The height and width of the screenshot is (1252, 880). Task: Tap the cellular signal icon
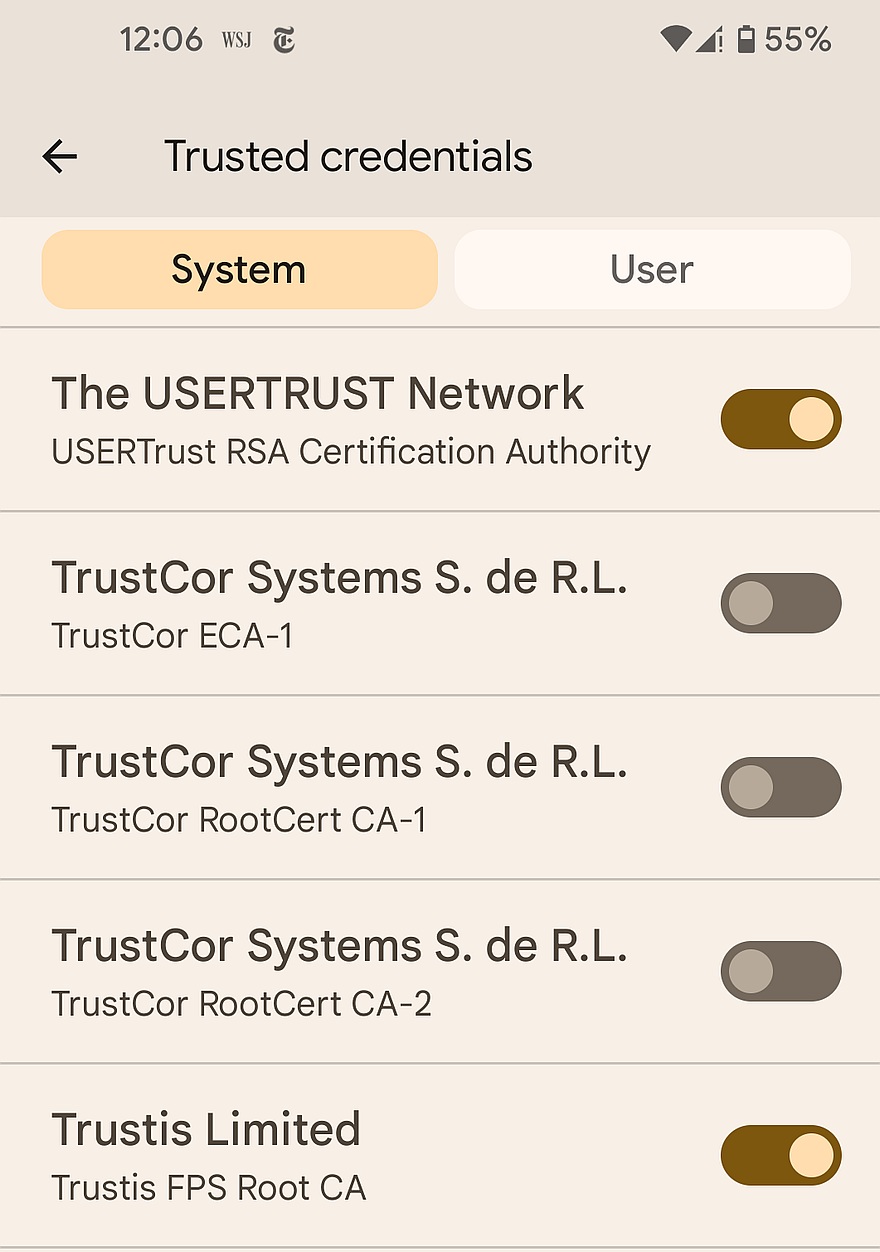pos(709,40)
